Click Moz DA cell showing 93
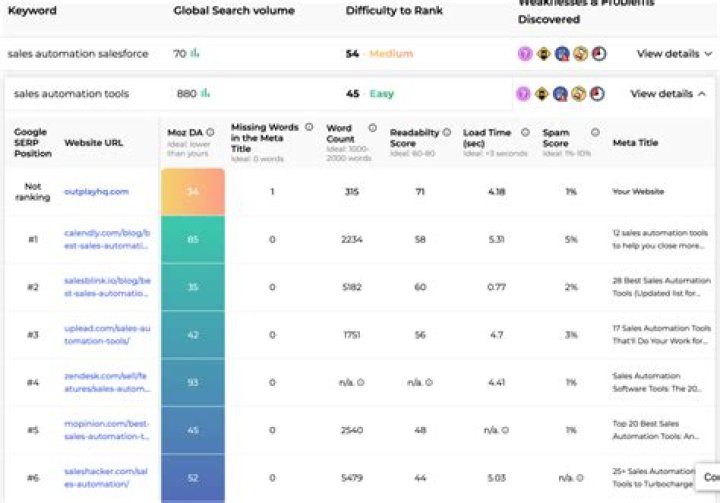Image resolution: width=720 pixels, height=503 pixels. (193, 382)
